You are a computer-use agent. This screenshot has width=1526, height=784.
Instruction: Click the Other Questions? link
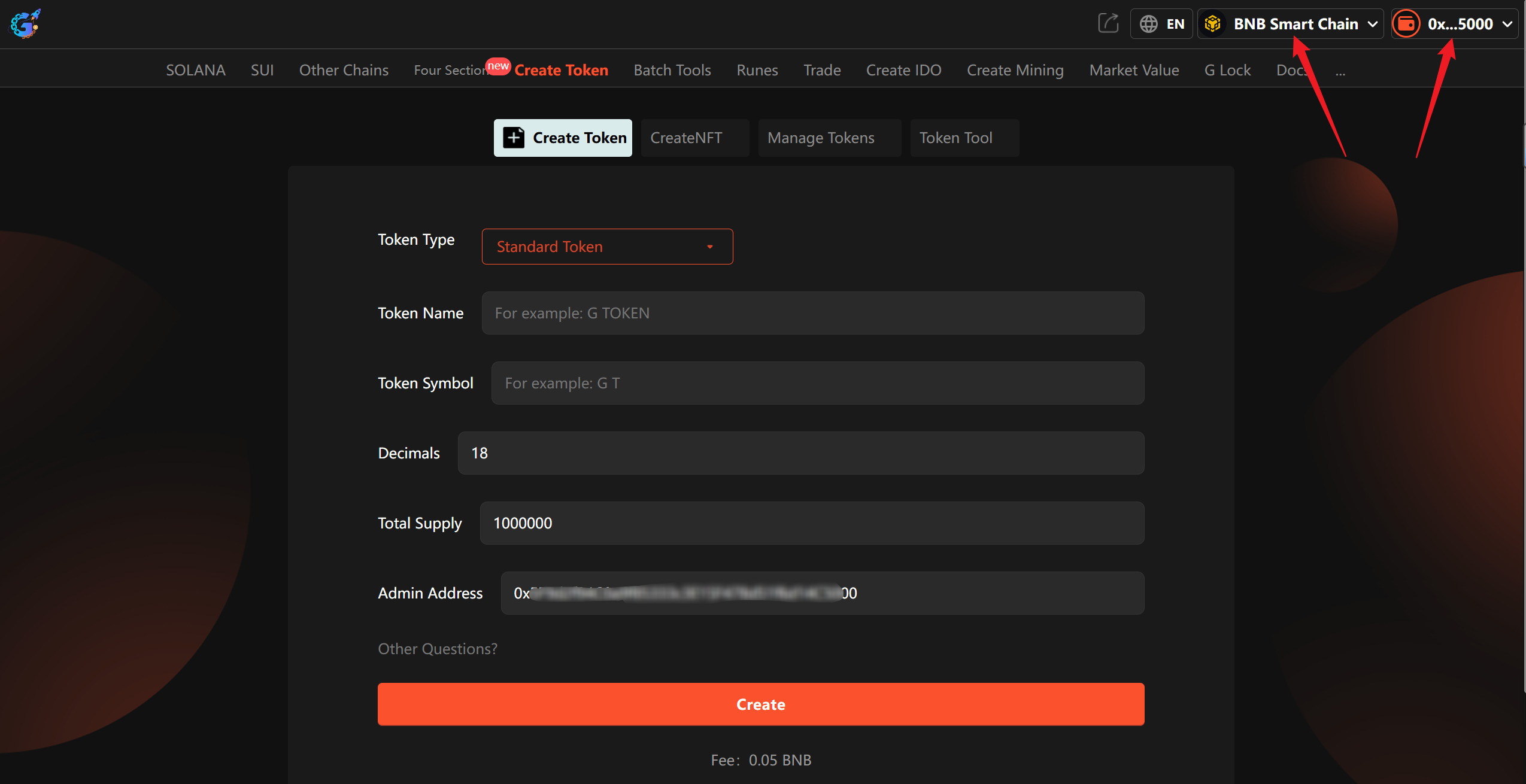click(x=438, y=649)
